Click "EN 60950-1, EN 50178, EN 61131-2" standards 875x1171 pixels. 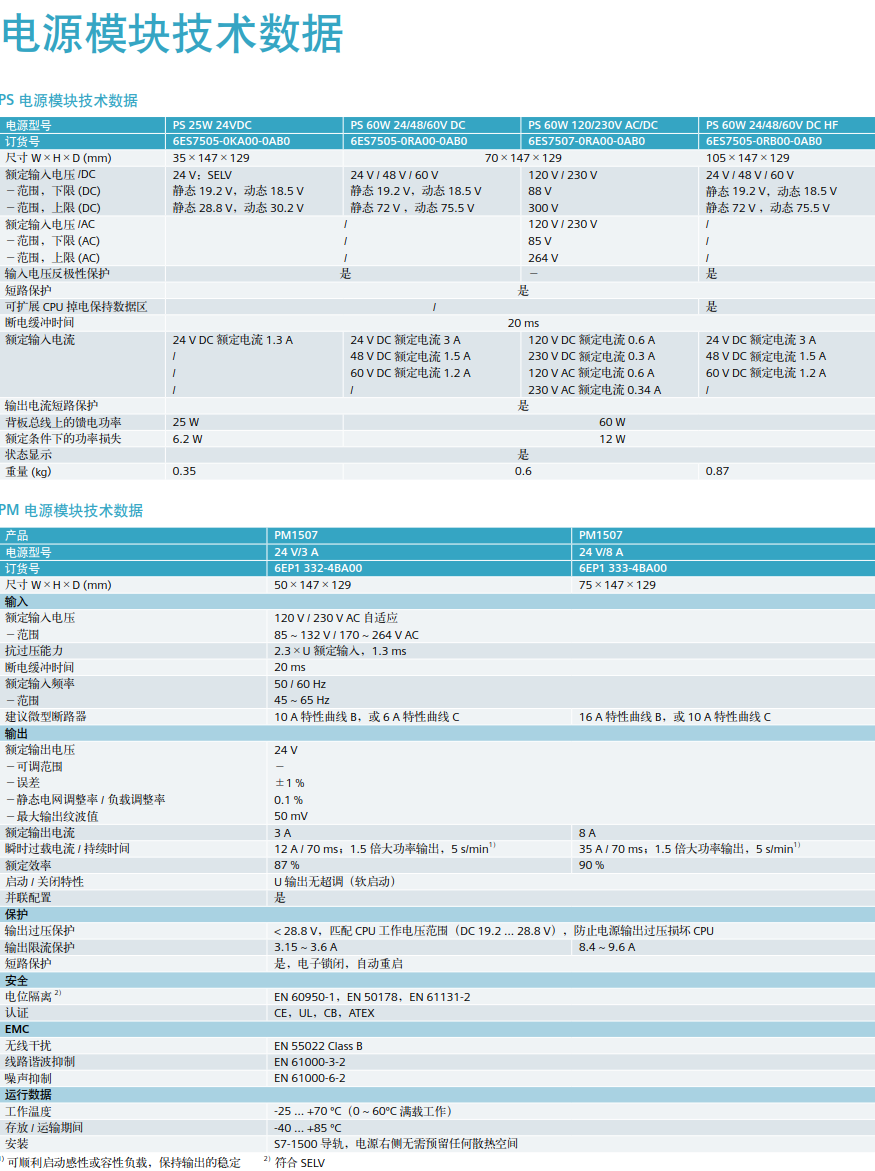pos(372,997)
